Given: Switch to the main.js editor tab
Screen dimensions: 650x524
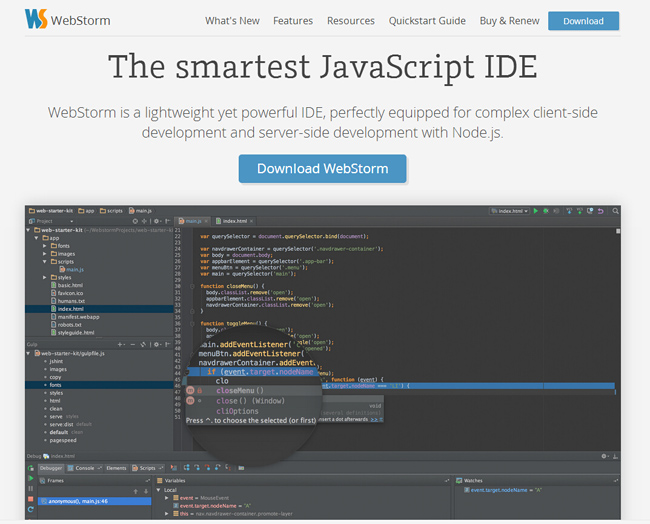Looking at the screenshot, I should pyautogui.click(x=190, y=221).
